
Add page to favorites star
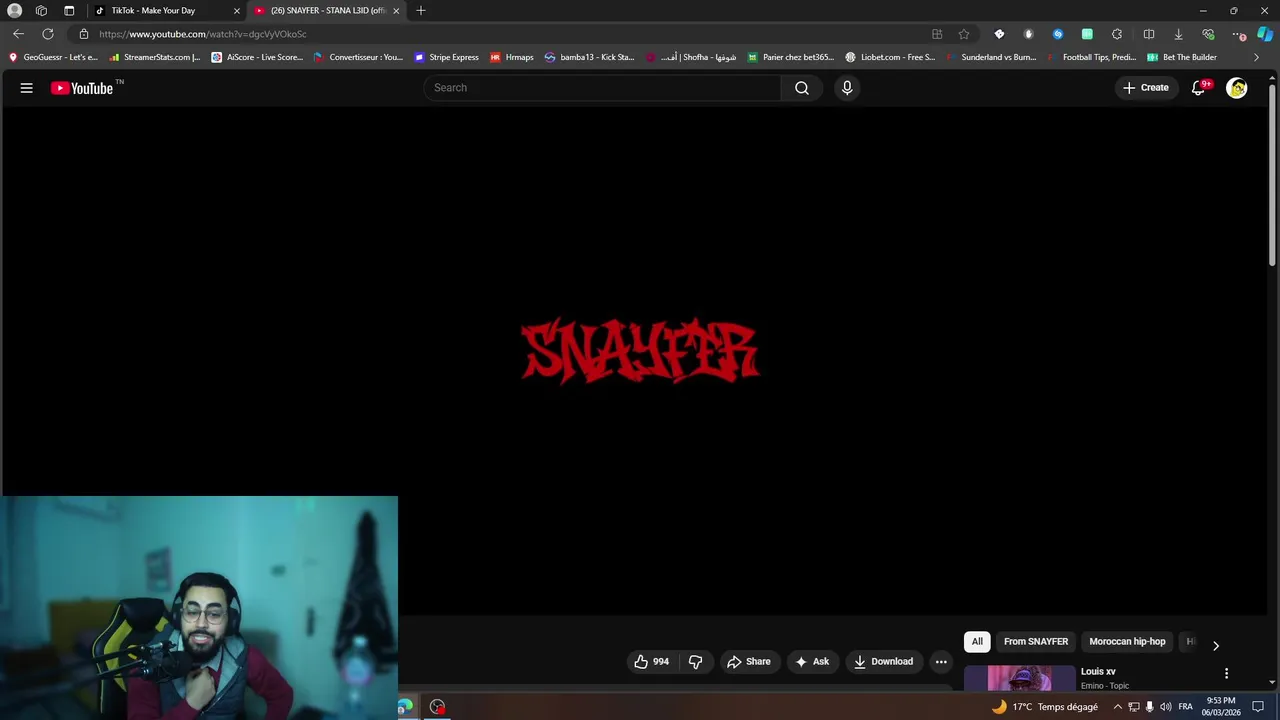pos(964,34)
